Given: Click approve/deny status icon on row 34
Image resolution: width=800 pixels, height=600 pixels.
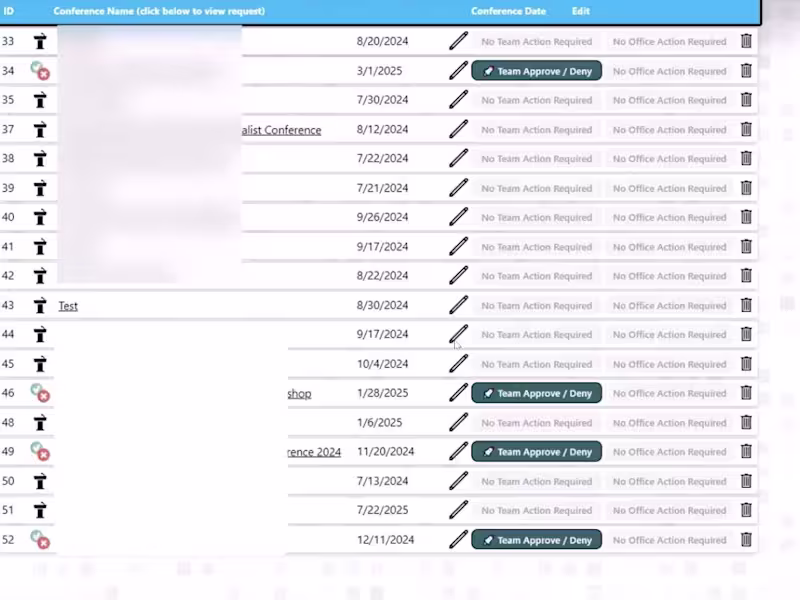Looking at the screenshot, I should click(40, 70).
